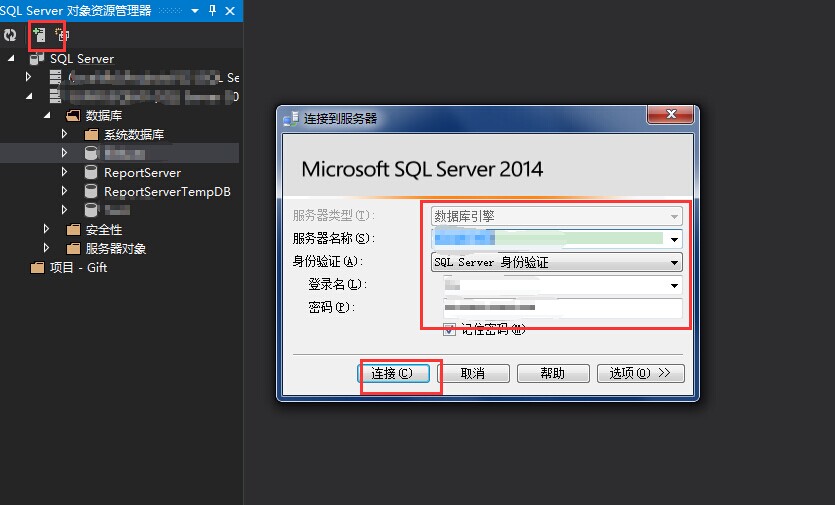Viewport: 835px width, 505px height.
Task: Select the highlighted blurred database row
Action: coord(119,153)
